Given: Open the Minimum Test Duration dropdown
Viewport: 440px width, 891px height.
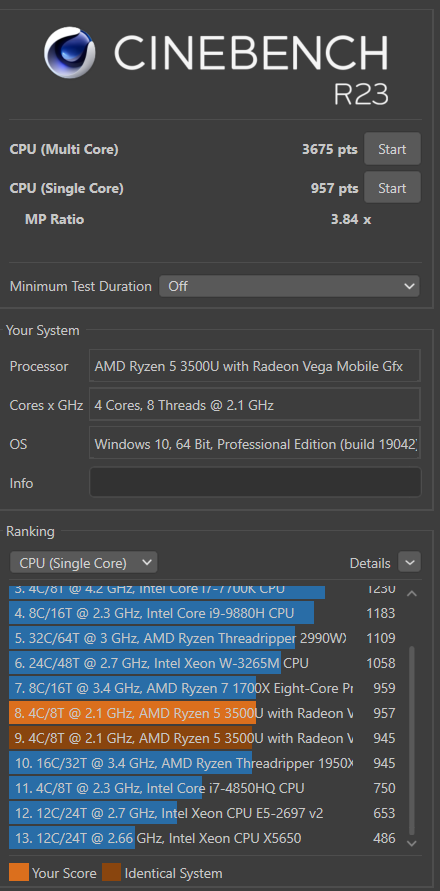Looking at the screenshot, I should (x=289, y=286).
